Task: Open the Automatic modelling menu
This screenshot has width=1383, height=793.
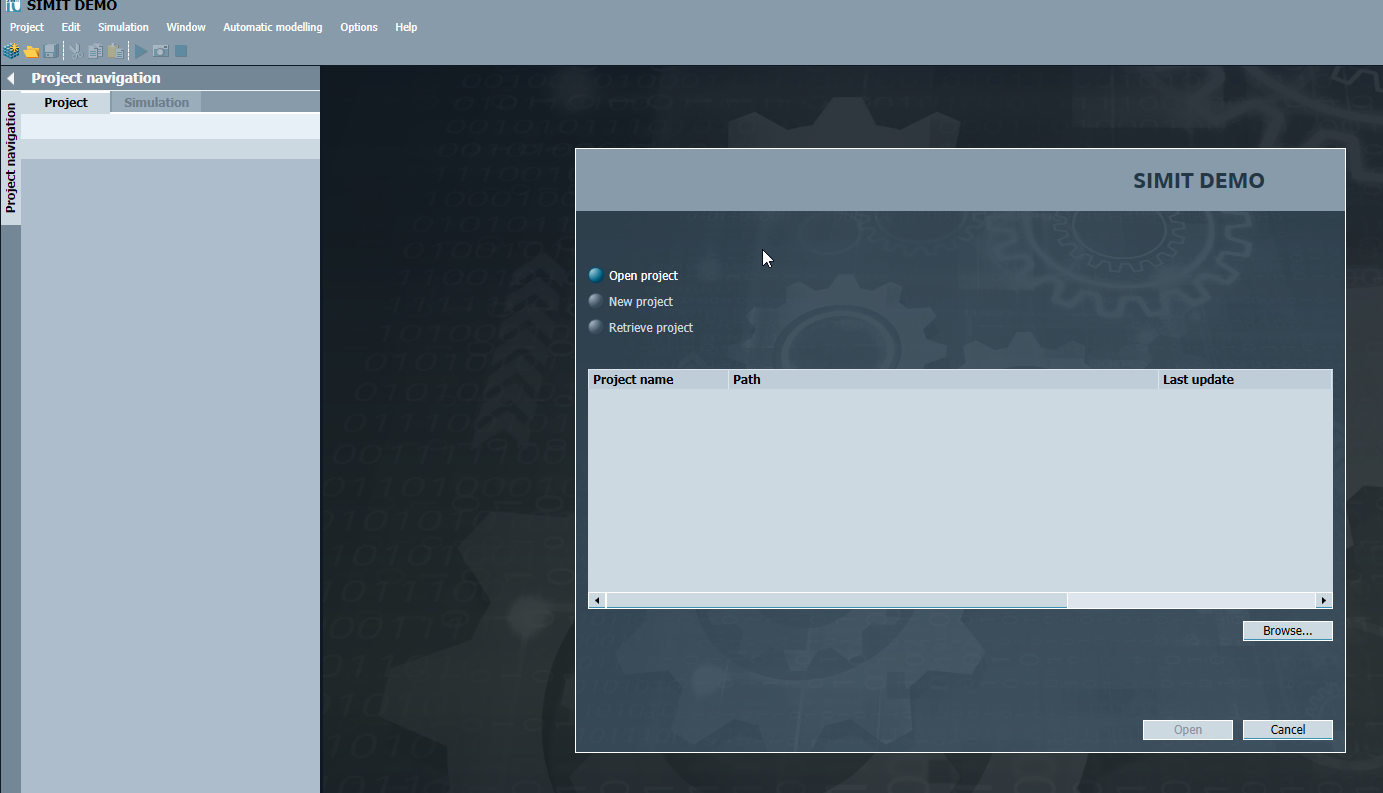Action: coord(273,27)
